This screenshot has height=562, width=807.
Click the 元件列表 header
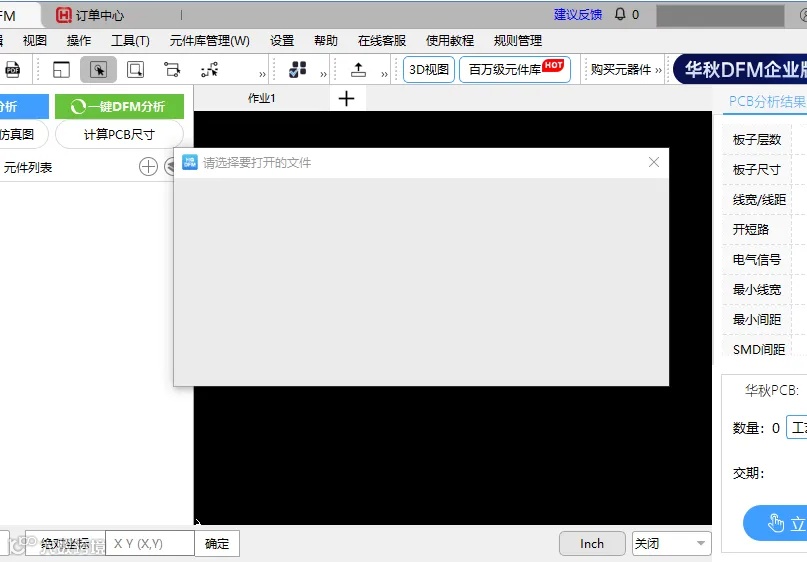coord(28,167)
